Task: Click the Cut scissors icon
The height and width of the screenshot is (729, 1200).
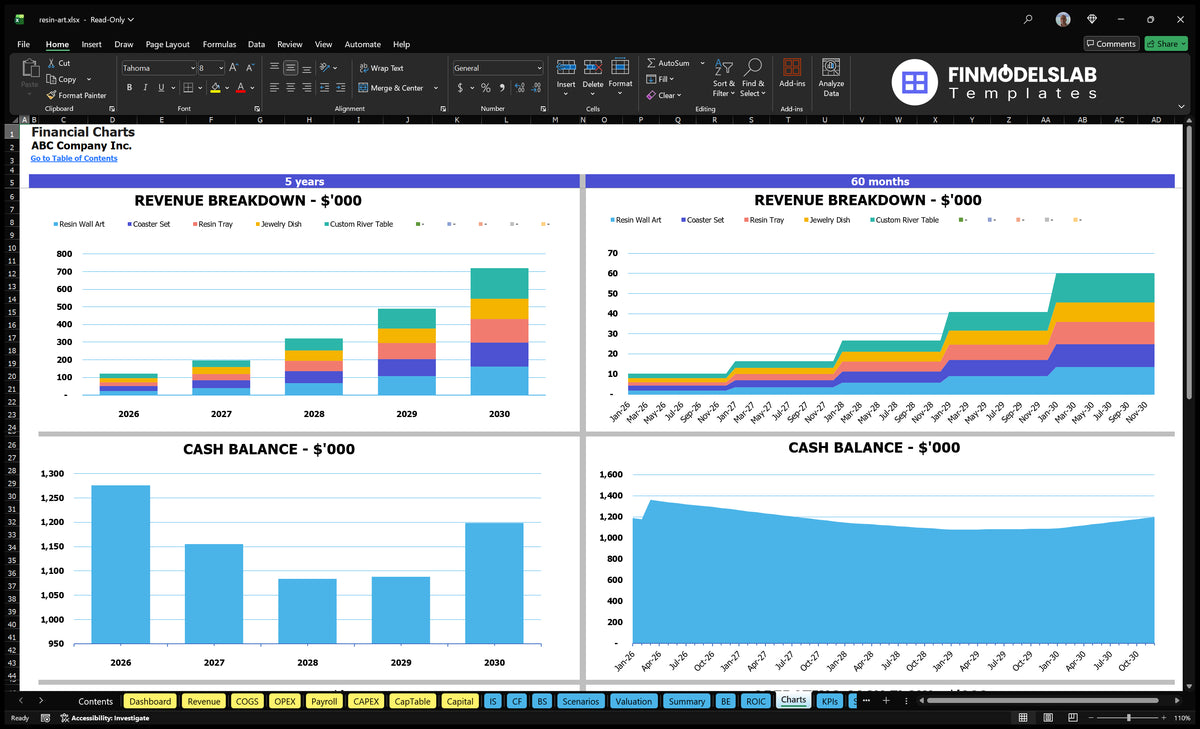Action: [x=52, y=63]
